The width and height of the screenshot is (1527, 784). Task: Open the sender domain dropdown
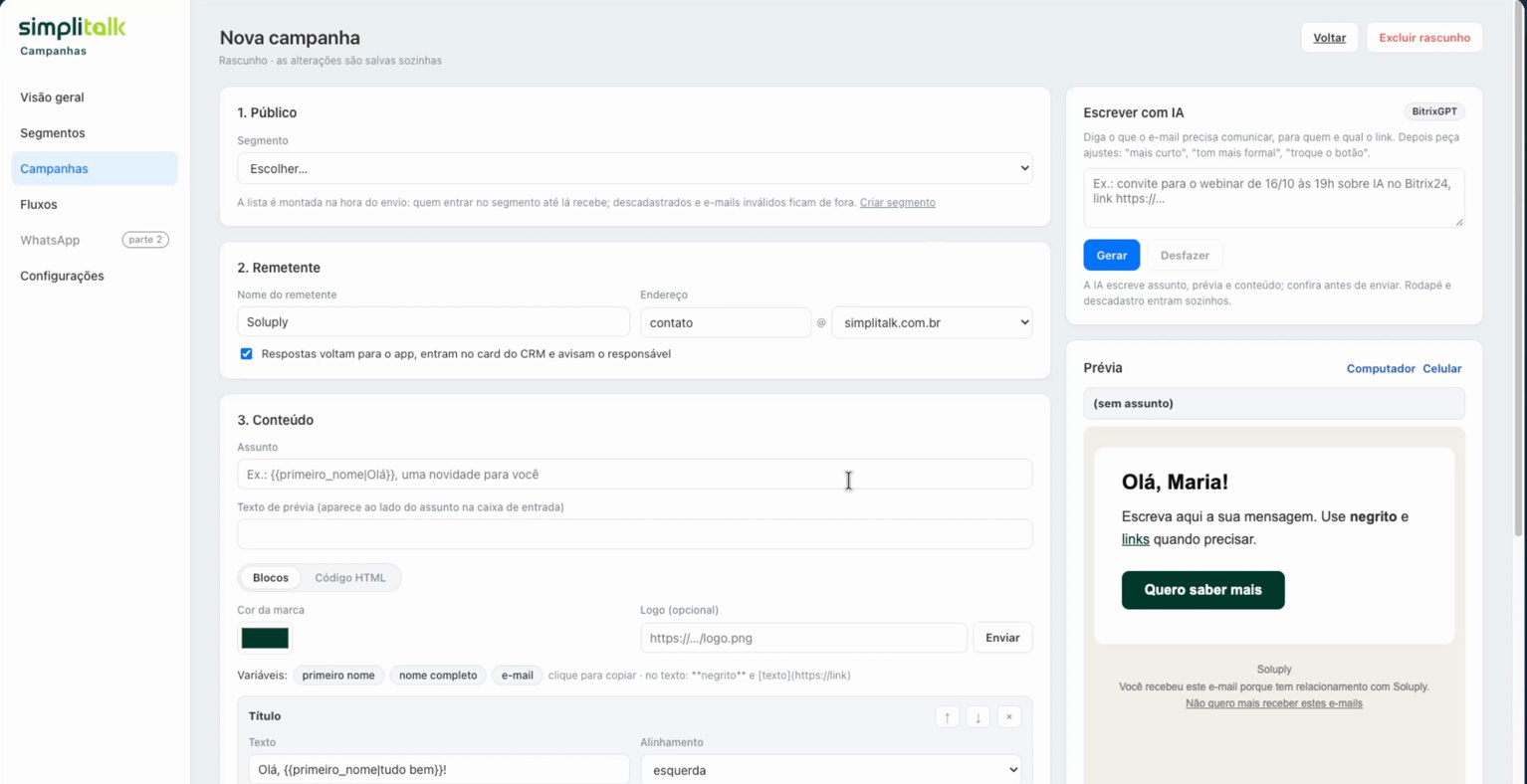coord(932,322)
